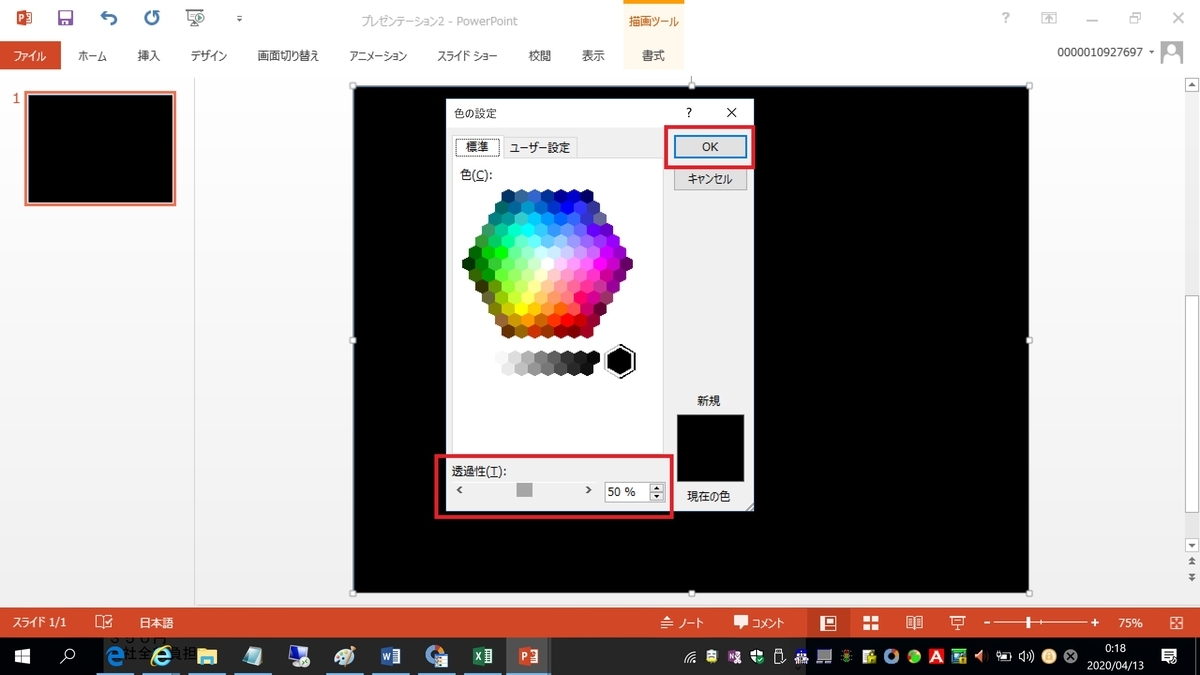Switch to the 標準 tab in color dialog
Image resolution: width=1200 pixels, height=675 pixels.
[477, 147]
